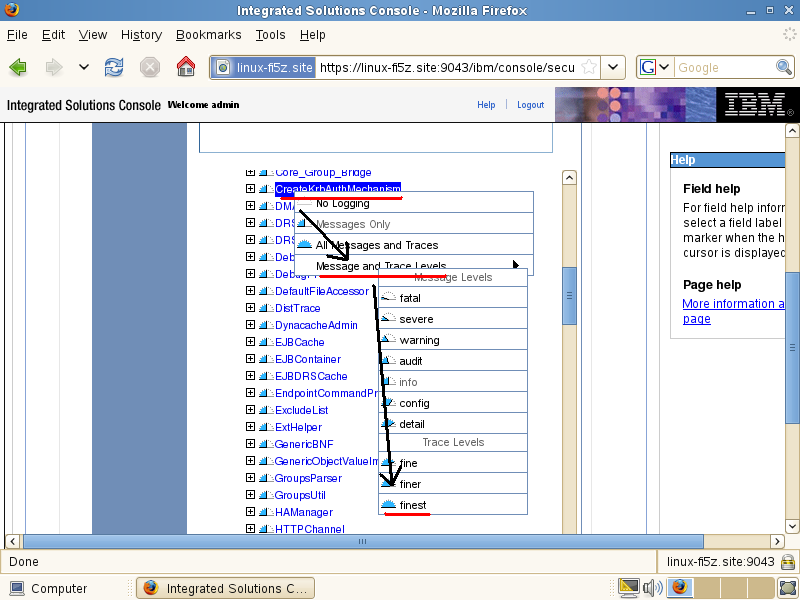Viewport: 800px width, 600px height.
Task: Click the log icon beside GroupsUtil
Action: pos(265,495)
